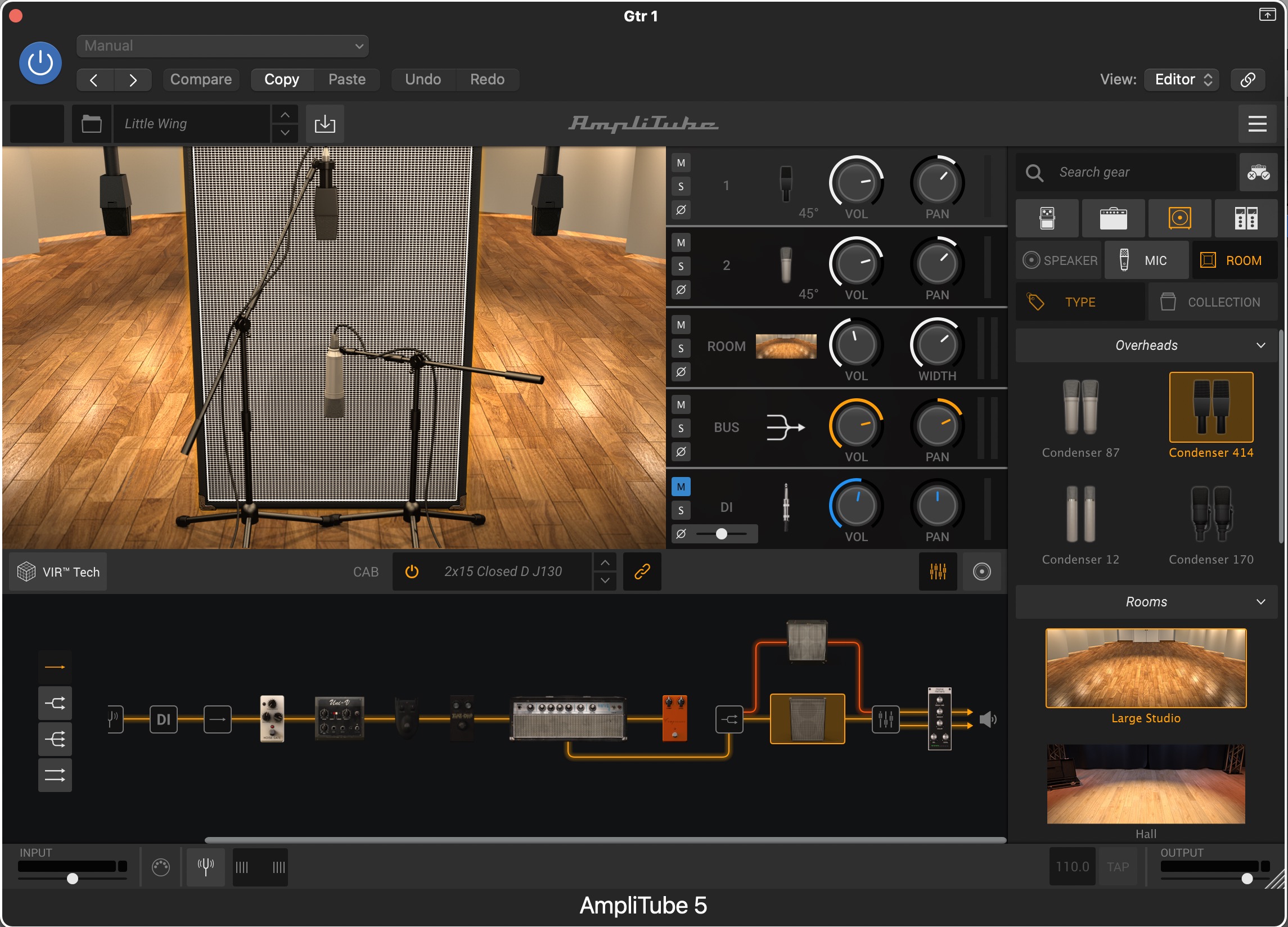Solo mic channel 1
Image resolution: width=1288 pixels, height=927 pixels.
coord(681,186)
